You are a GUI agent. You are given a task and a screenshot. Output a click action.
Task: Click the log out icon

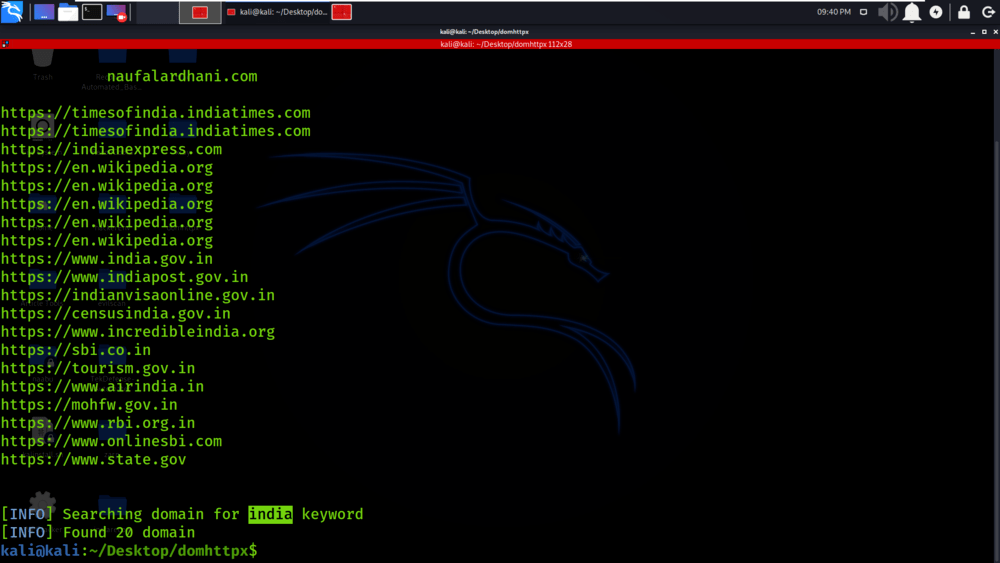[988, 12]
